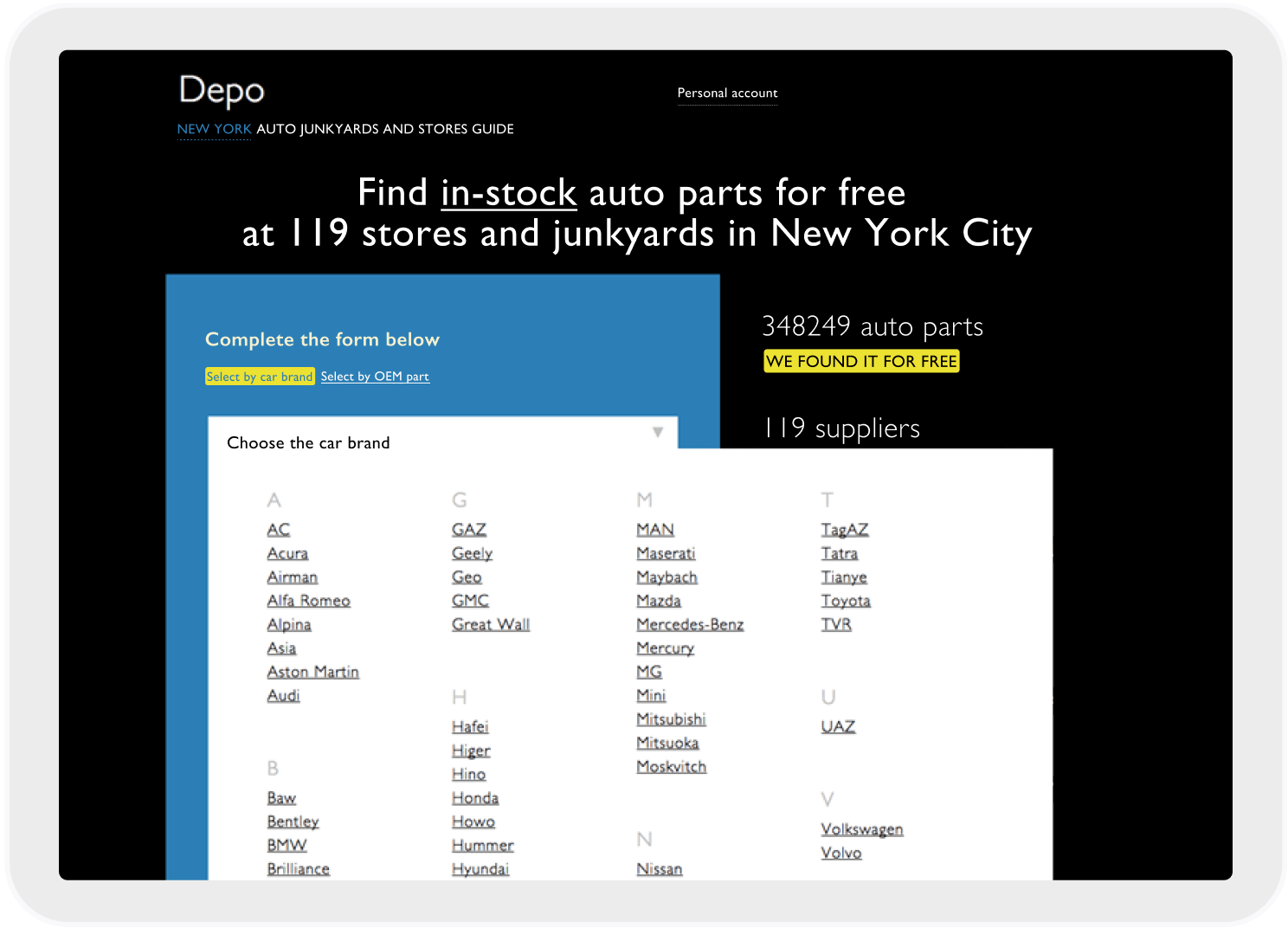Choose Alfa Romeo brand
1288x928 pixels.
(308, 601)
